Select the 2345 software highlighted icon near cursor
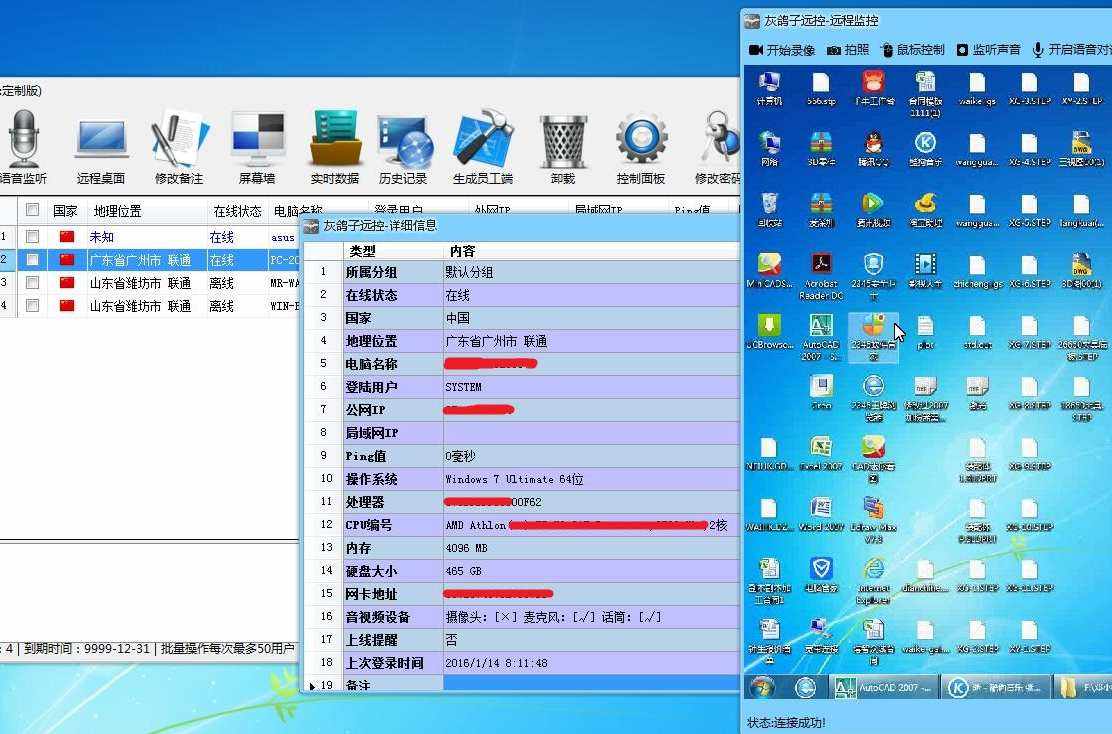Screen dimensions: 1112x734 (874, 338)
